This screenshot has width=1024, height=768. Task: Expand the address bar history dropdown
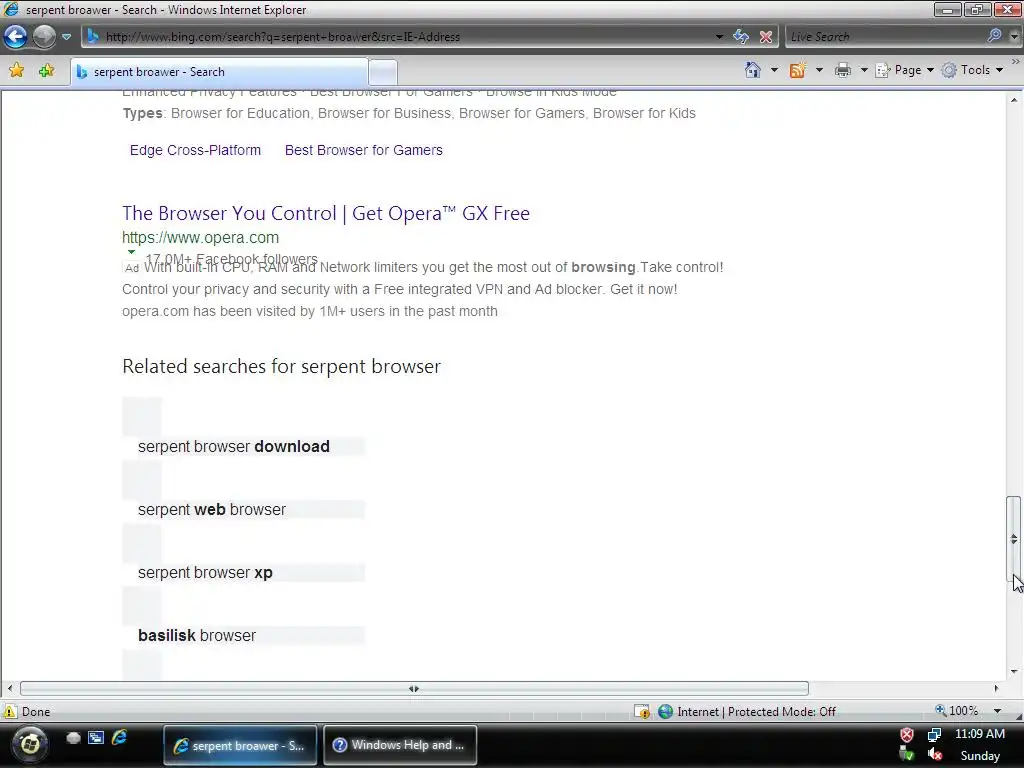pos(719,37)
